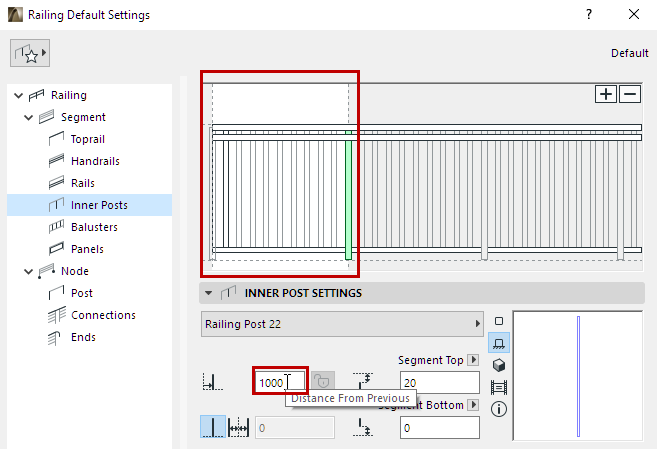This screenshot has width=657, height=449.
Task: Switch post preview to 3D cube view
Action: 499,365
